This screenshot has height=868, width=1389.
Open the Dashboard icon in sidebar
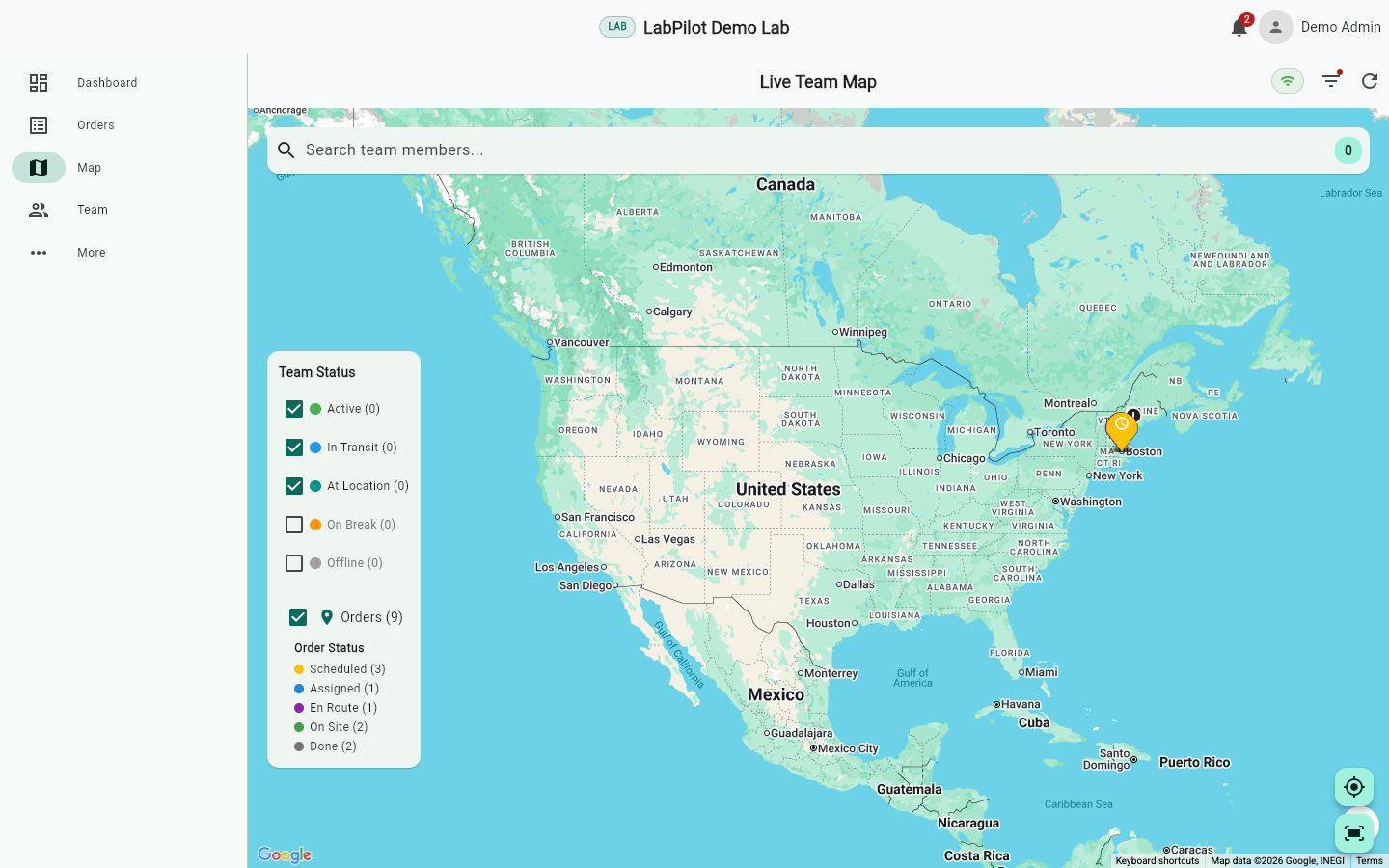point(39,83)
